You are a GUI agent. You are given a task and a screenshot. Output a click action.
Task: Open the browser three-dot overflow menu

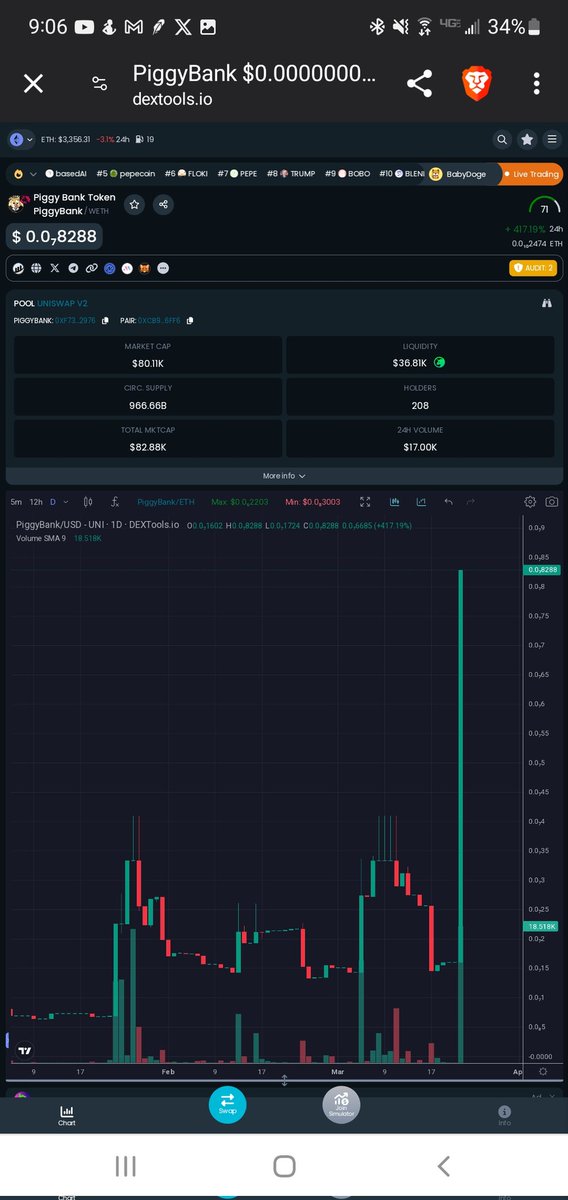coord(537,84)
